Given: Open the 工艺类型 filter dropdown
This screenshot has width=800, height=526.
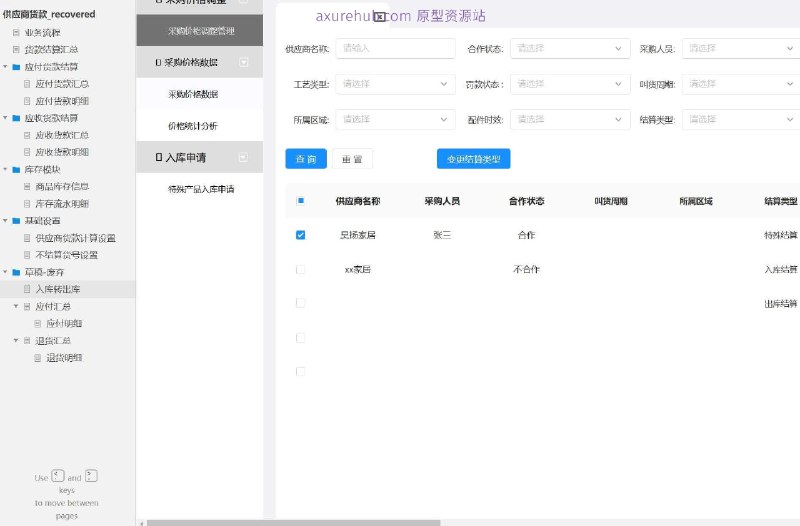Looking at the screenshot, I should tap(395, 84).
